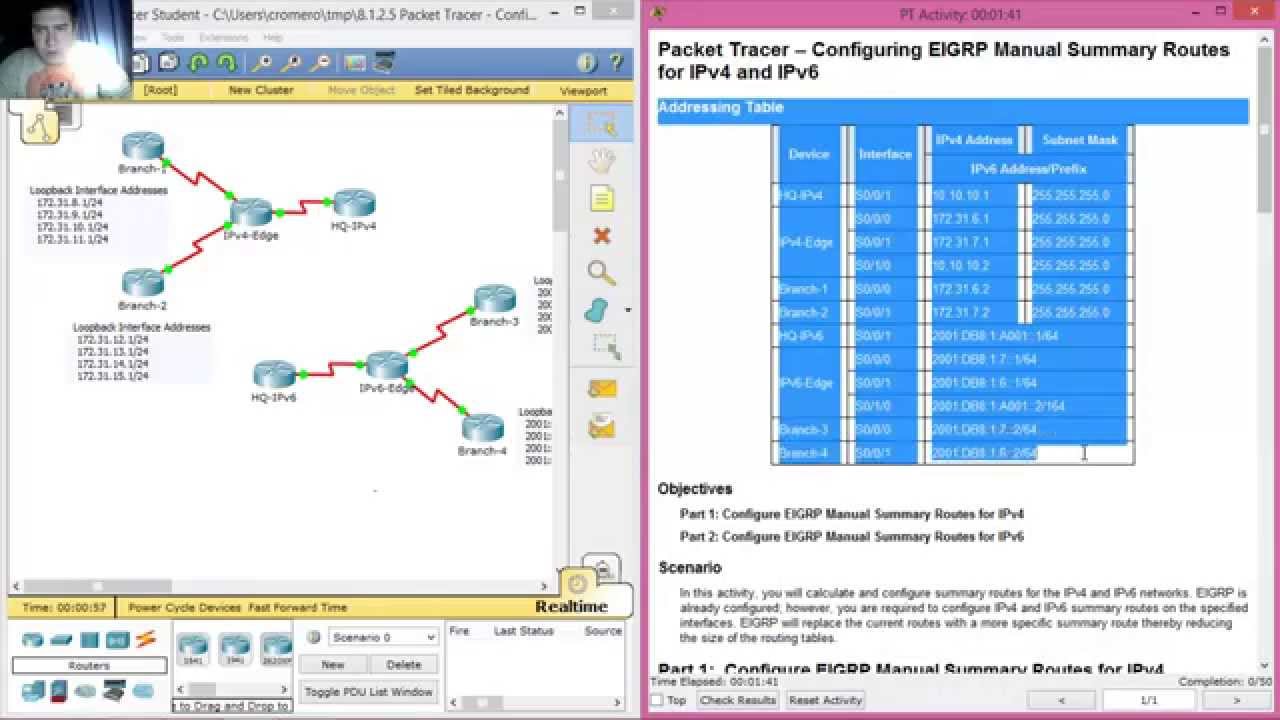
Task: Select the Add Simple PDU envelope
Action: click(x=602, y=388)
